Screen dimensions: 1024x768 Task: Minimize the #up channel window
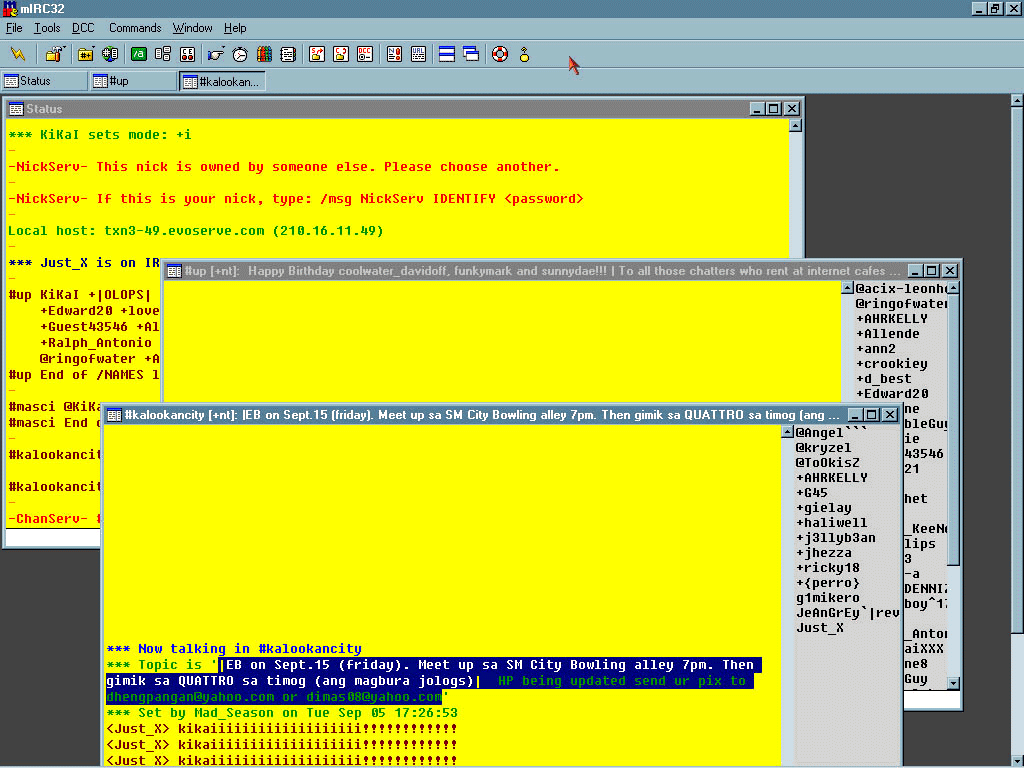(x=915, y=270)
